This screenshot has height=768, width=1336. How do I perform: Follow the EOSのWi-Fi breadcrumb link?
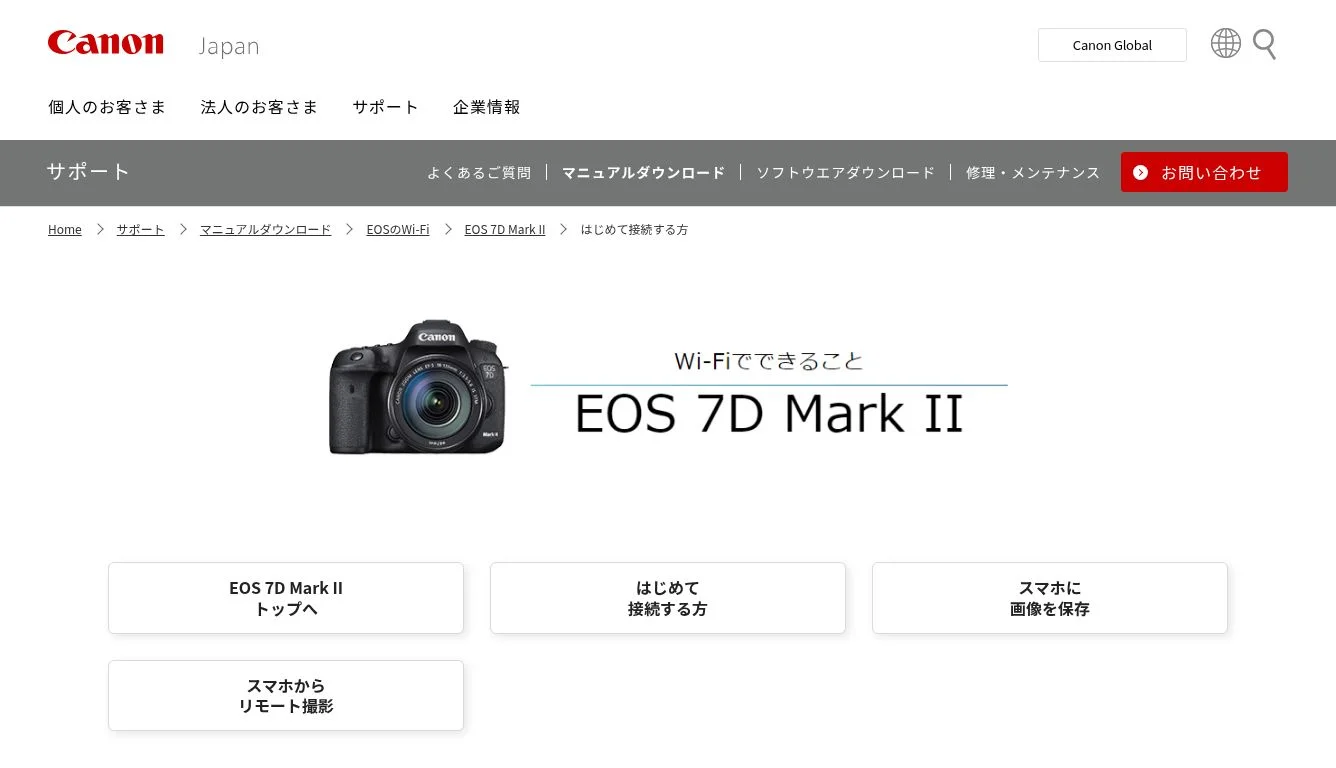[x=398, y=230]
